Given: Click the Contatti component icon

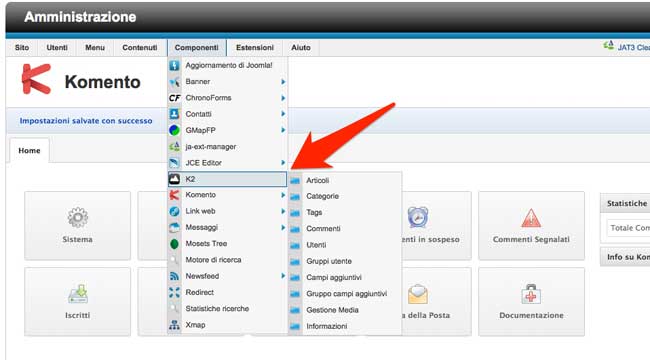Looking at the screenshot, I should 175,114.
